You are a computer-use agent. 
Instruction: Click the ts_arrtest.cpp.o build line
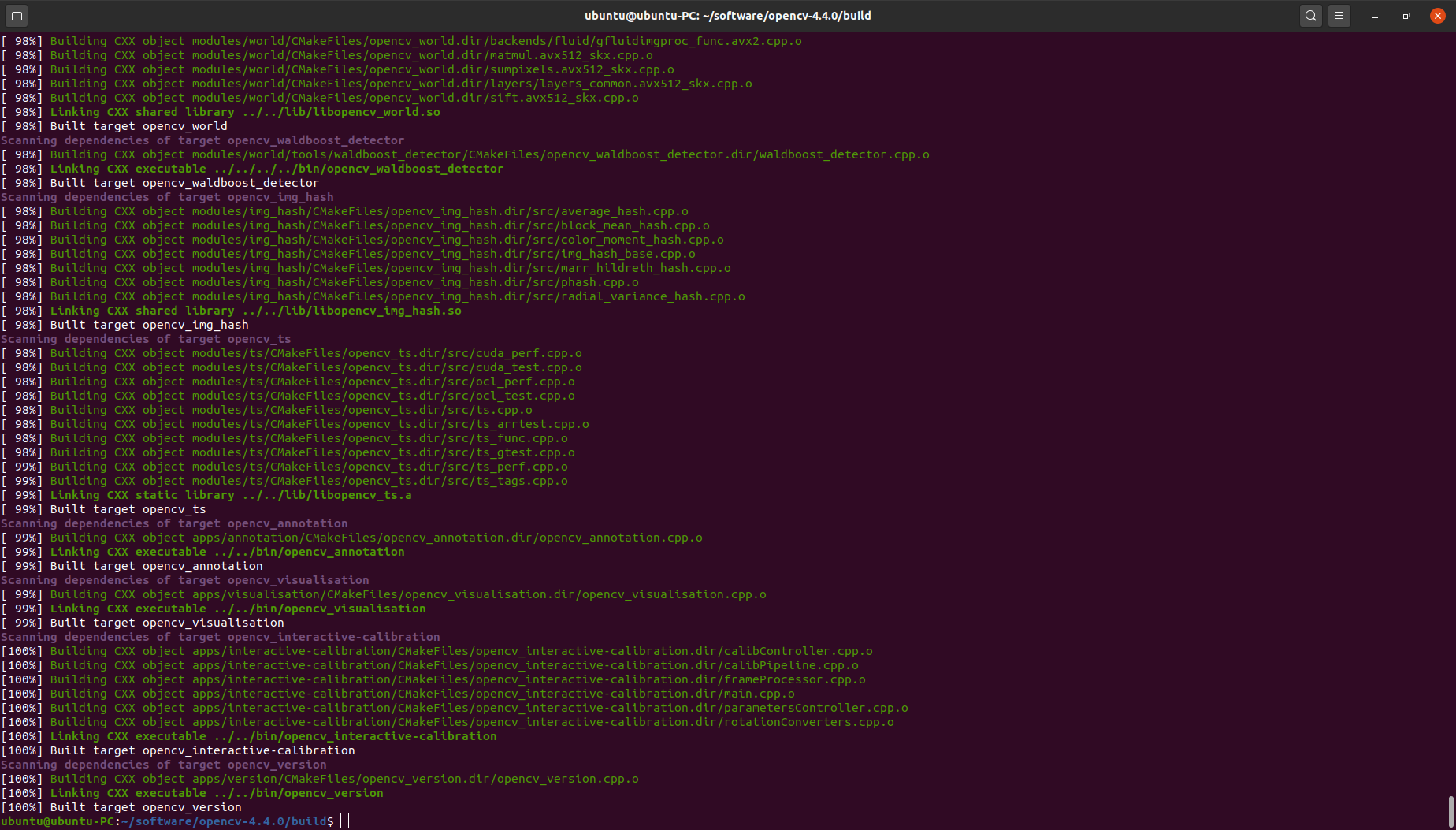(295, 424)
